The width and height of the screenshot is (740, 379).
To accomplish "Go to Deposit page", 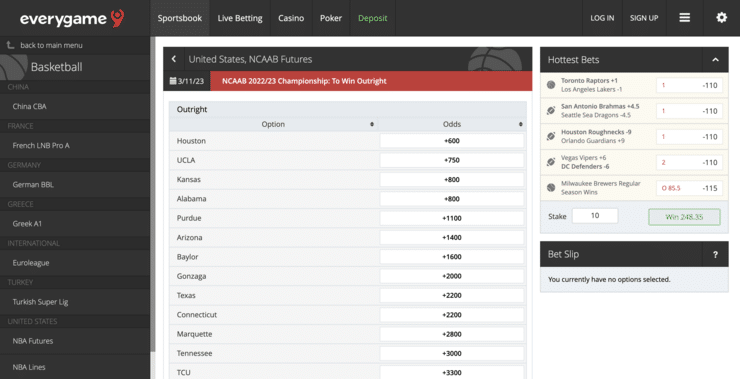I will 372,18.
